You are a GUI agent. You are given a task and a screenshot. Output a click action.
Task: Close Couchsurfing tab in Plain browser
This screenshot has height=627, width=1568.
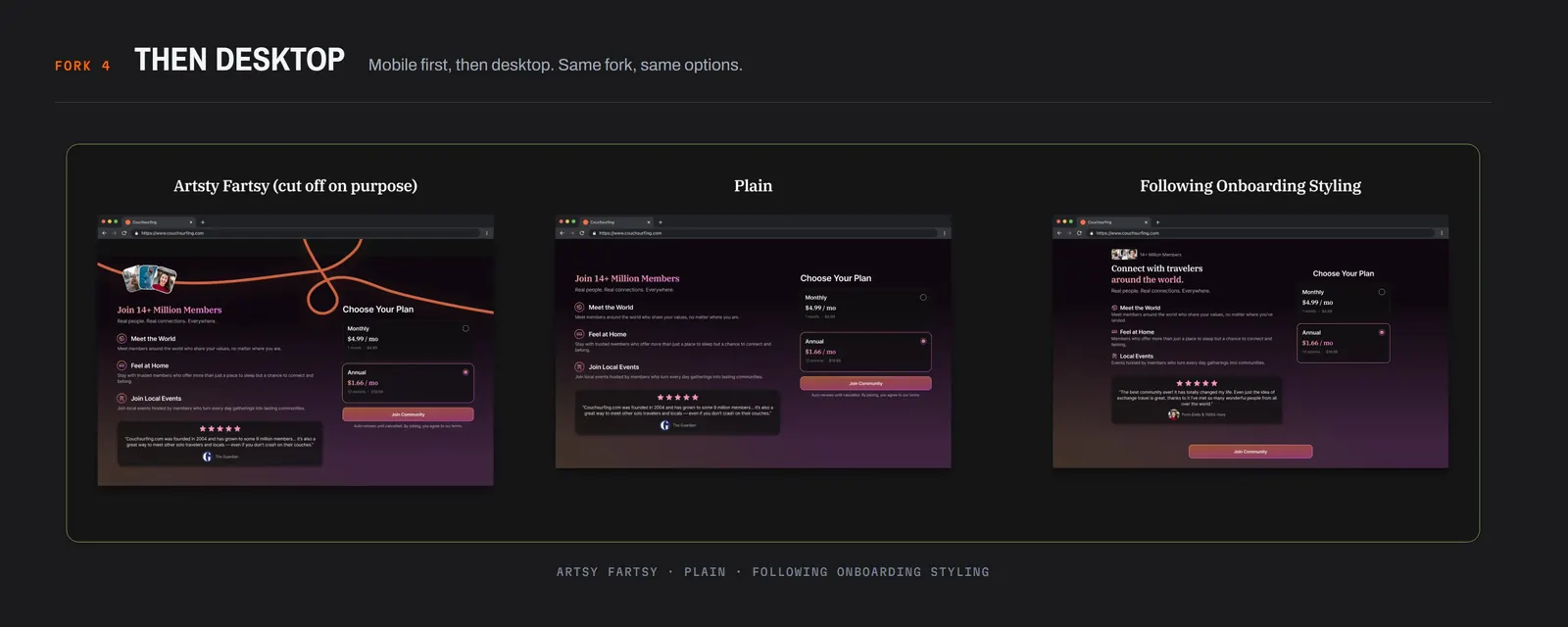click(649, 222)
